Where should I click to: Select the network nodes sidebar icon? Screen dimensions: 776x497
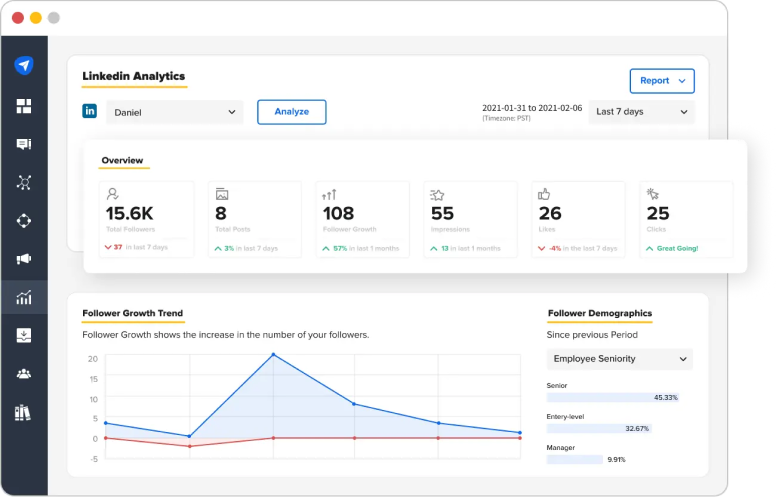point(24,182)
